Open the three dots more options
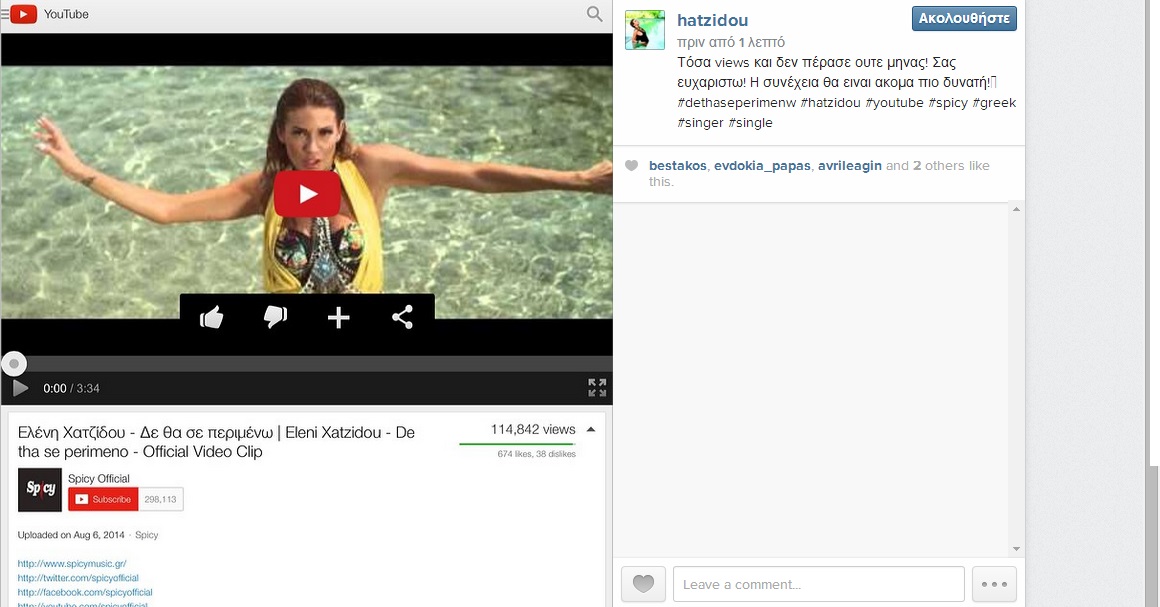This screenshot has width=1160, height=607. [994, 584]
